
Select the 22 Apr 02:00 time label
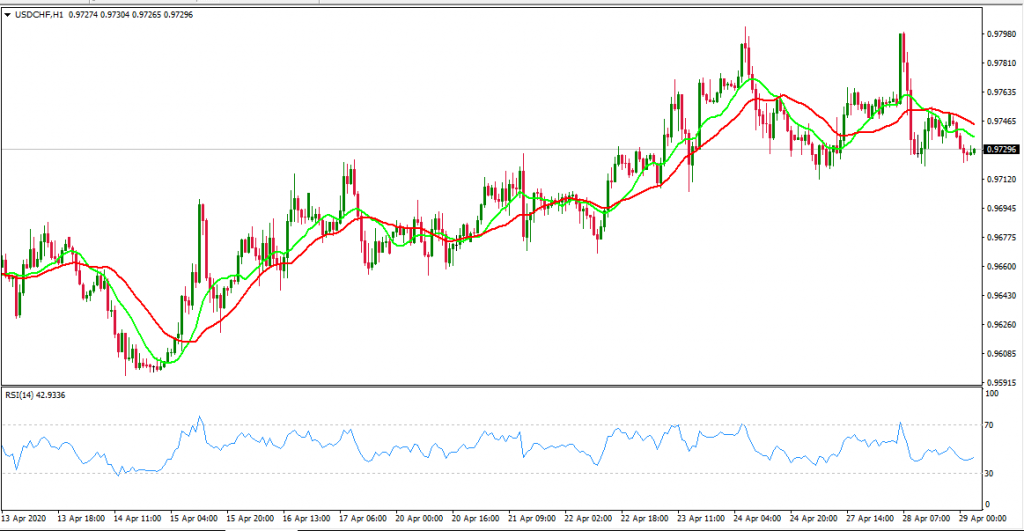[590, 519]
